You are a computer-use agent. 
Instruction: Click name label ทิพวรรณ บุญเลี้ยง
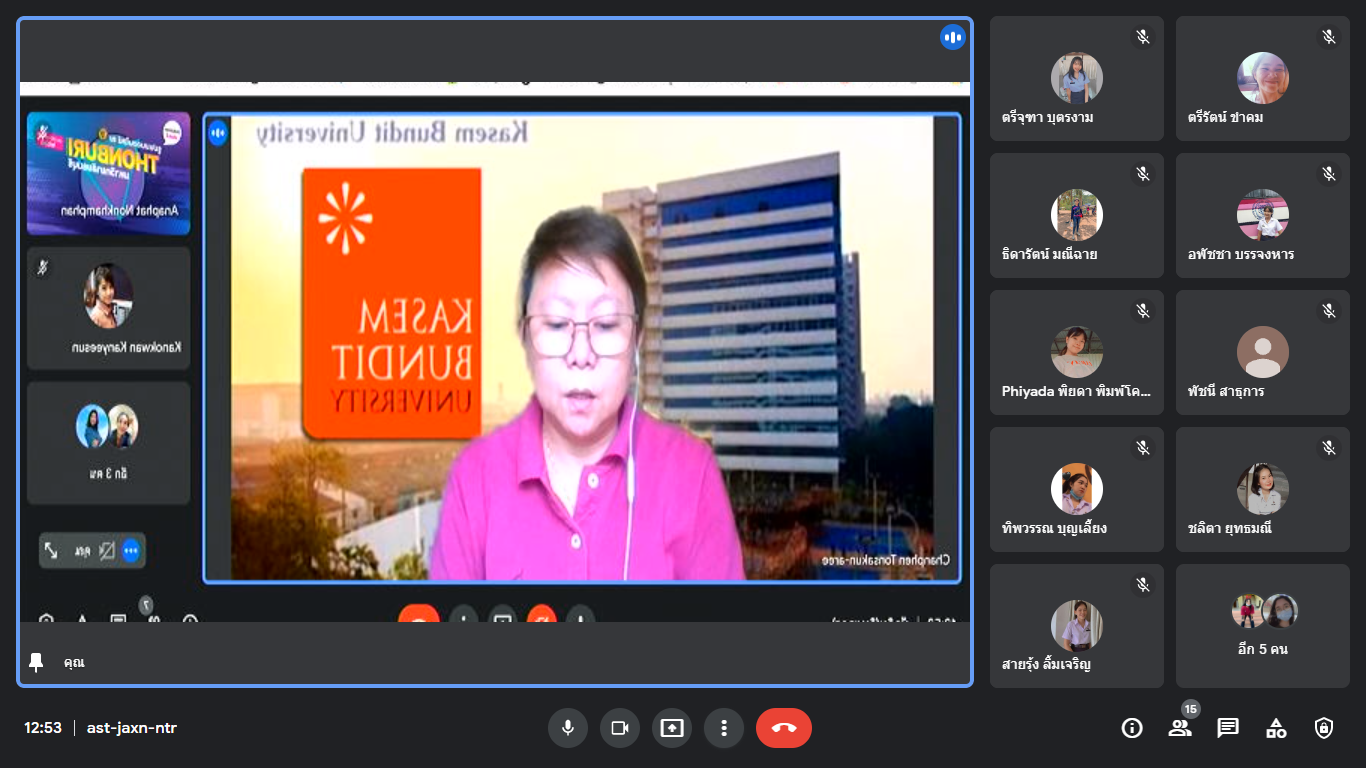1054,528
